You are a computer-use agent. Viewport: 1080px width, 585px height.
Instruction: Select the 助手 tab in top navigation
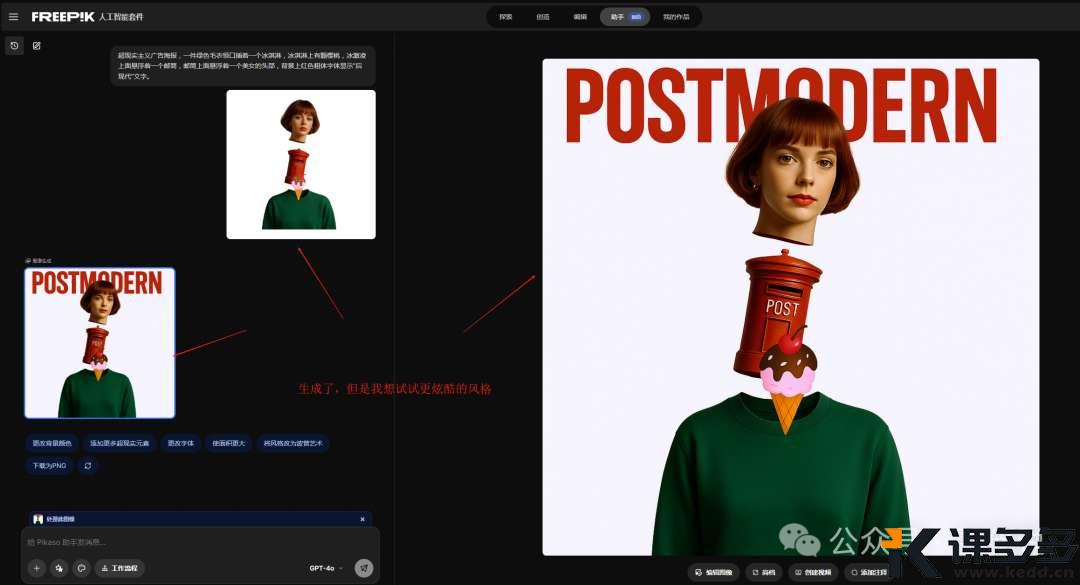coord(624,17)
